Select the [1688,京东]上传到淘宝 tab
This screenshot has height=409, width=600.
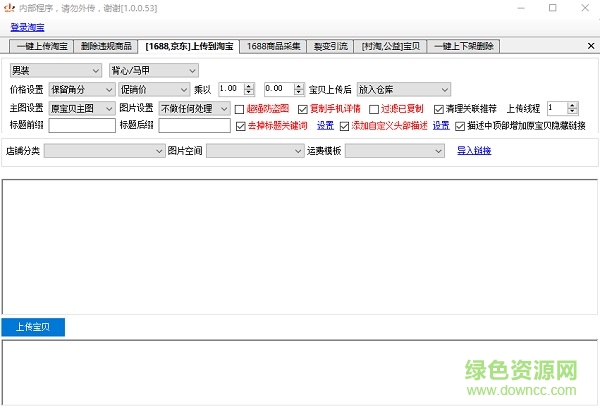pos(189,46)
